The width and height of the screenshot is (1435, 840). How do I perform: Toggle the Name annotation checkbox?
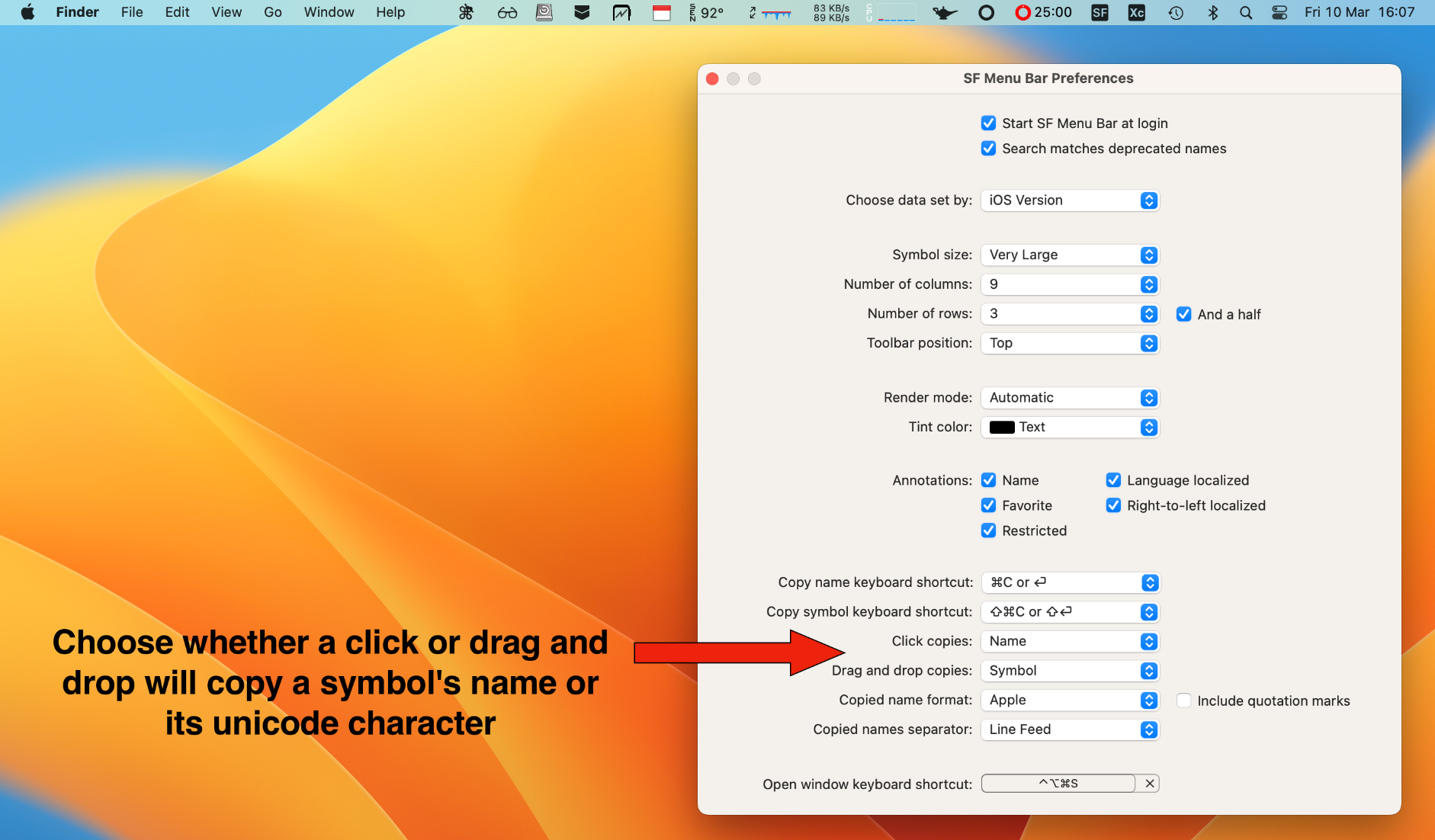coord(988,480)
